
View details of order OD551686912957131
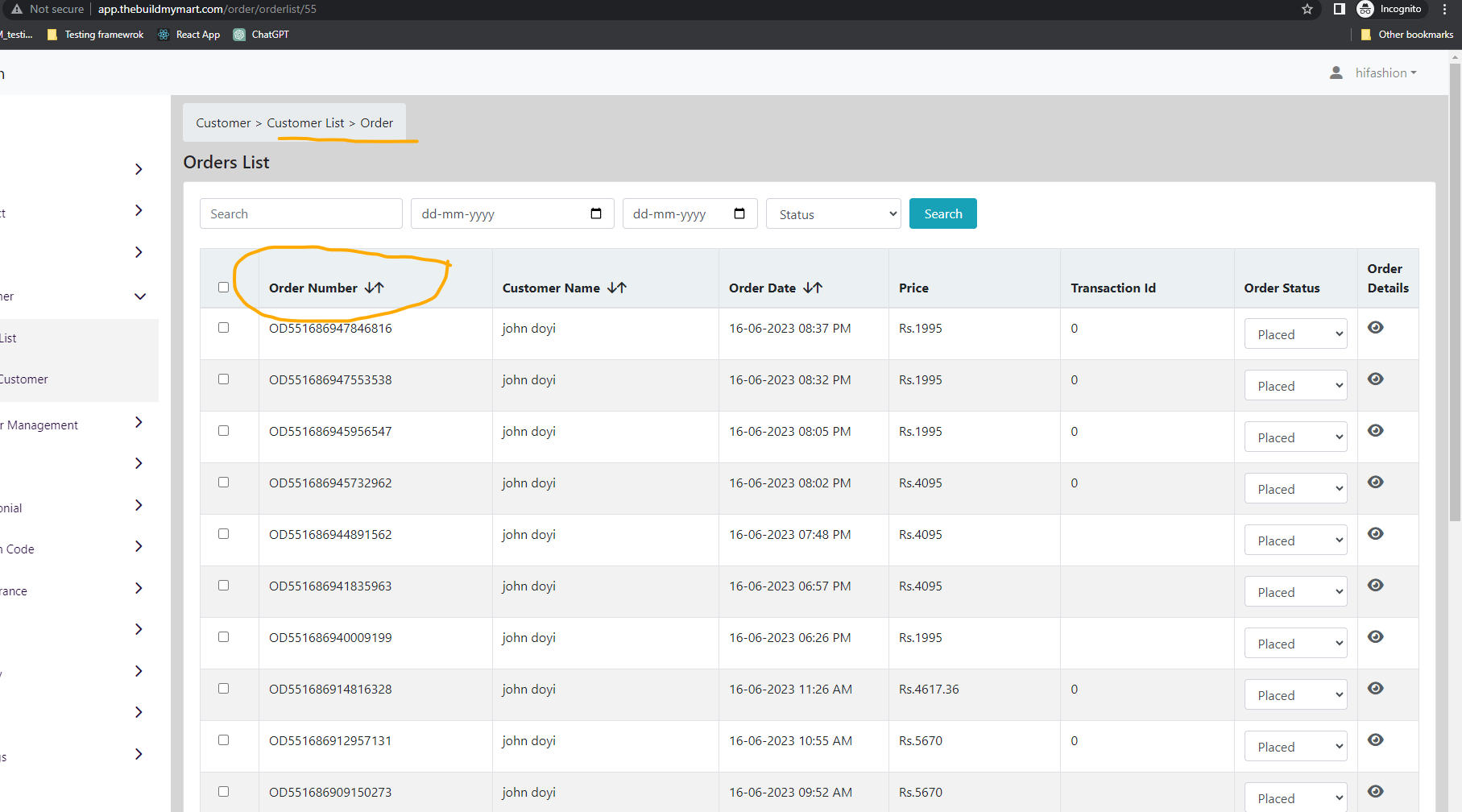[1376, 739]
